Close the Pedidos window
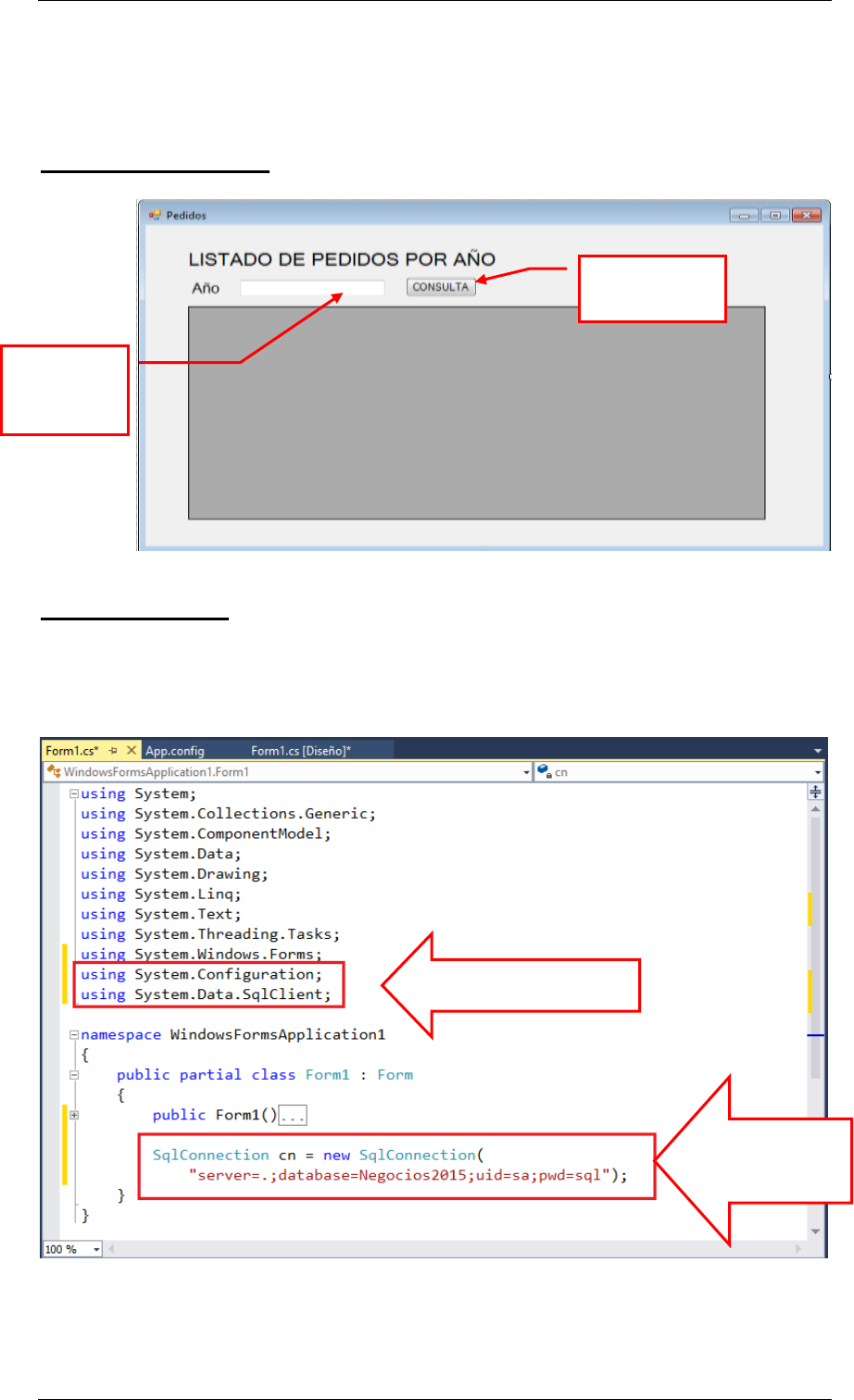 coord(806,216)
